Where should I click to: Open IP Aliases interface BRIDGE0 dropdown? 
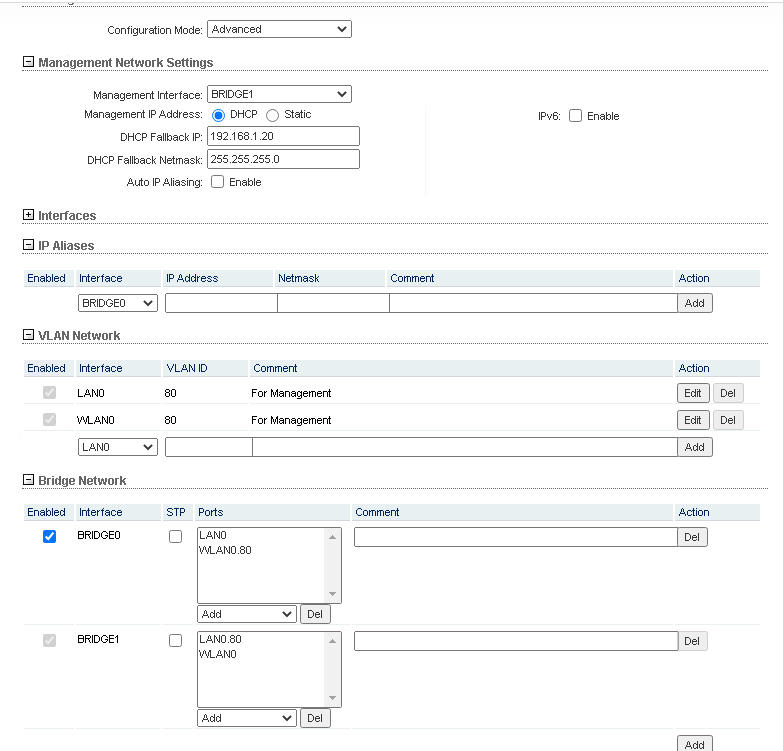[x=118, y=303]
